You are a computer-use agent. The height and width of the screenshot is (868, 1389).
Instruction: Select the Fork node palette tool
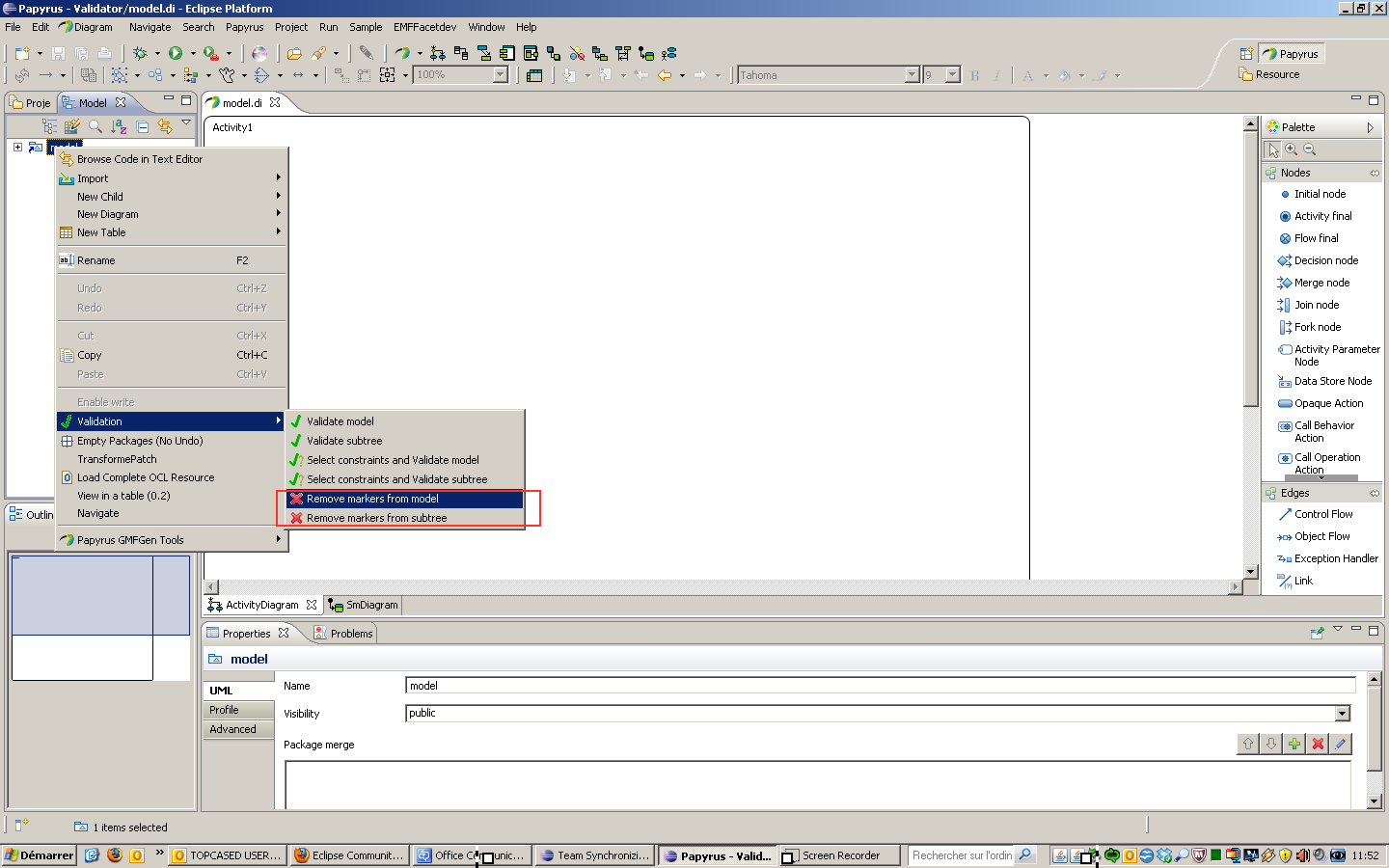click(x=1309, y=327)
